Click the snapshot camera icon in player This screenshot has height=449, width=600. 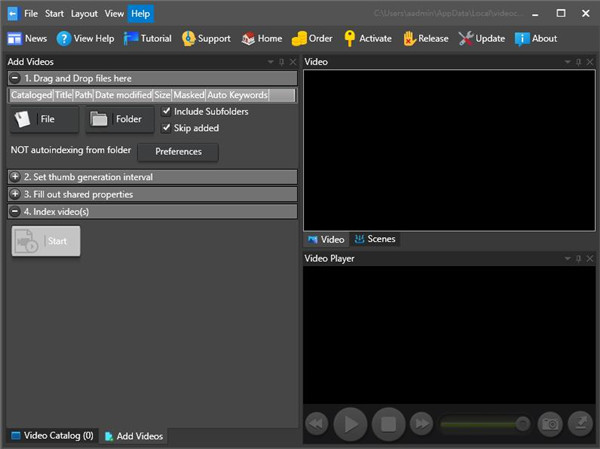[549, 424]
